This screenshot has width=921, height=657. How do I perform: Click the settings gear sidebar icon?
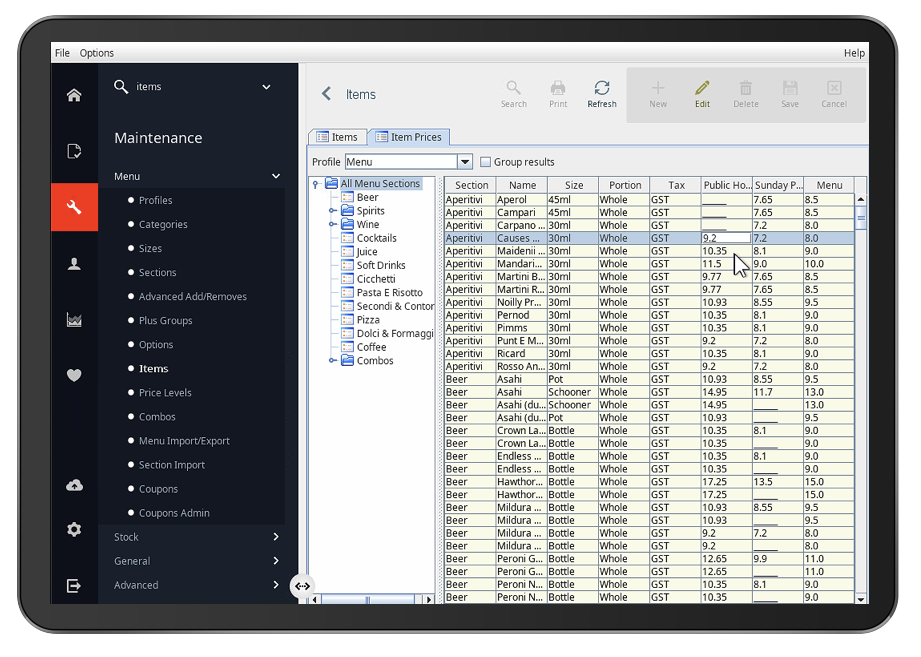click(74, 530)
